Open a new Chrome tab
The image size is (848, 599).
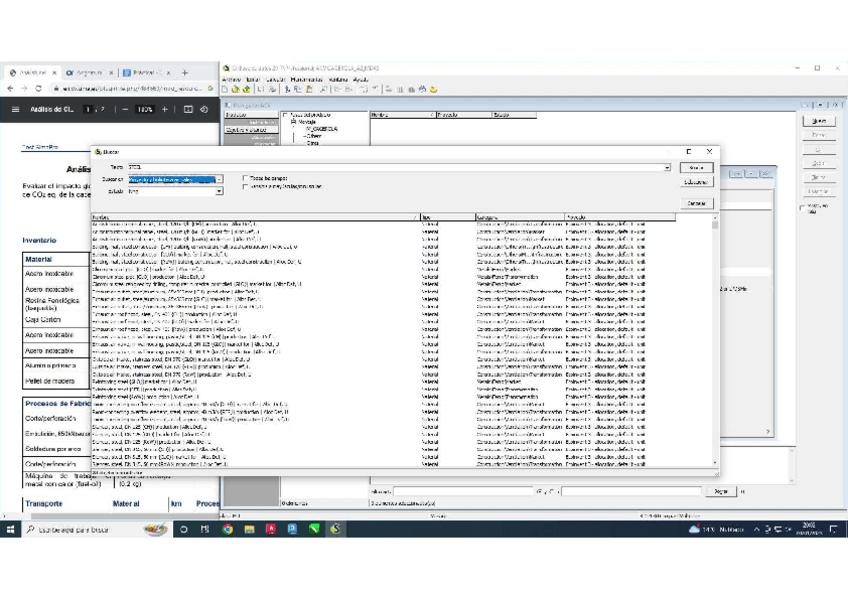(x=185, y=72)
